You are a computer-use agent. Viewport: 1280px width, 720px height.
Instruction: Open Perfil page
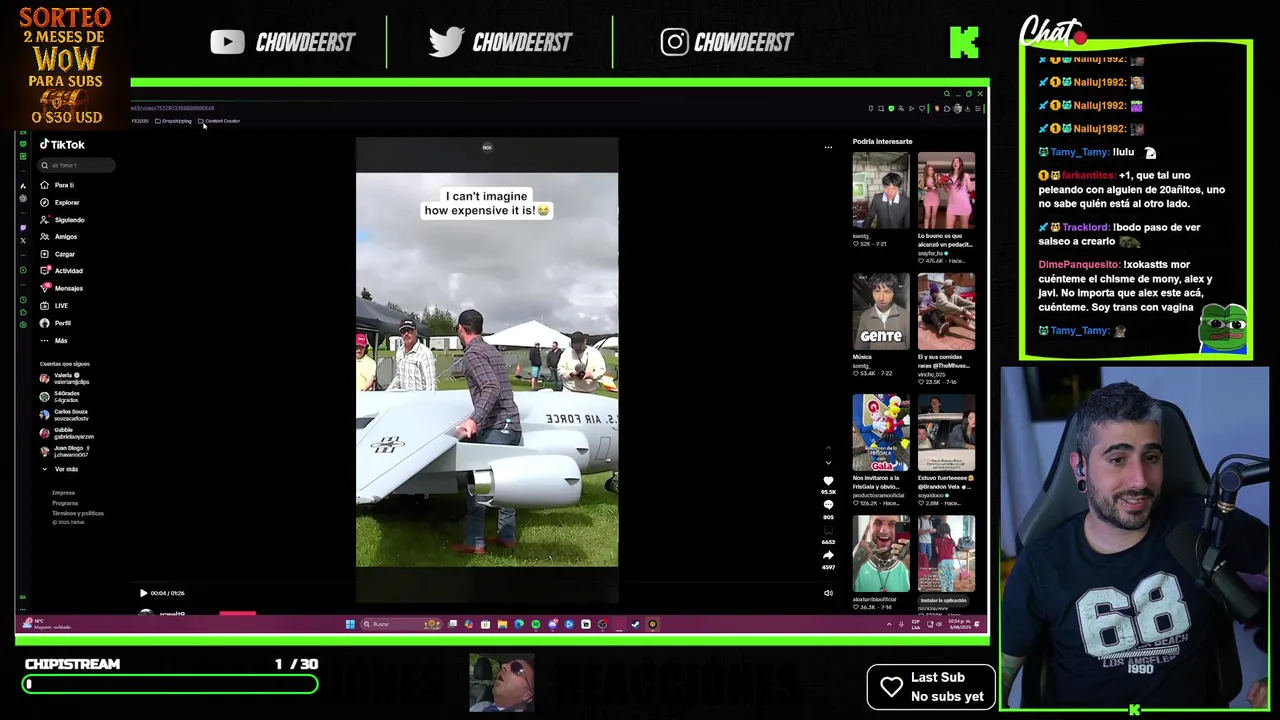click(x=56, y=323)
